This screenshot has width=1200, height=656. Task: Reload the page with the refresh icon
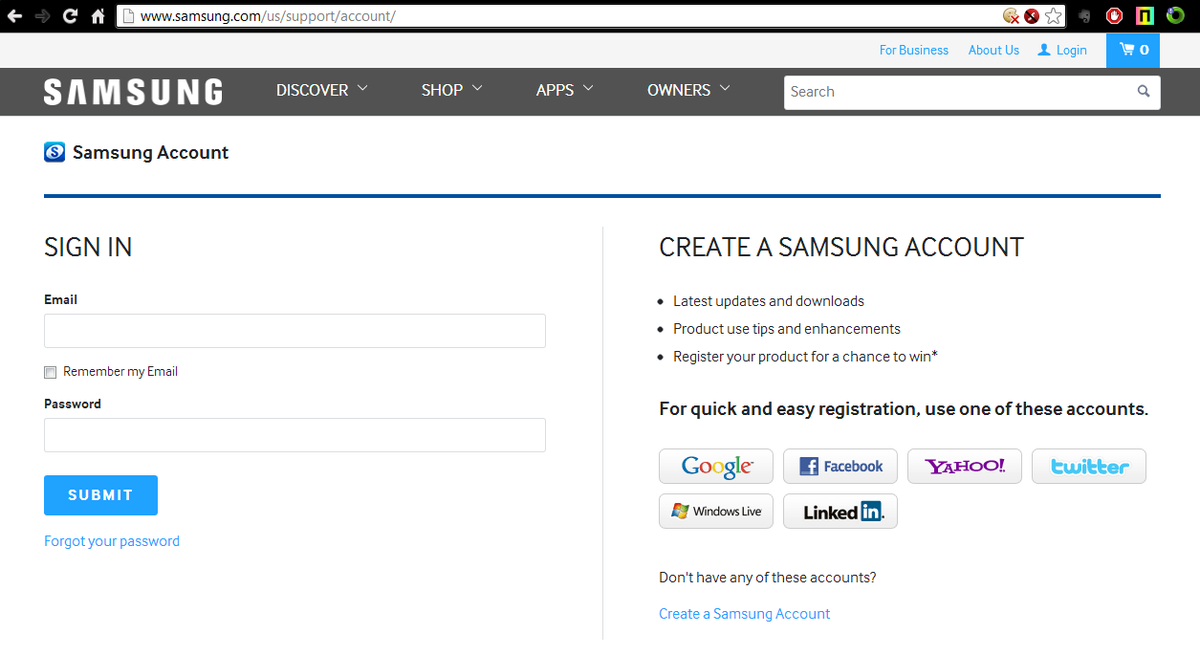[67, 15]
